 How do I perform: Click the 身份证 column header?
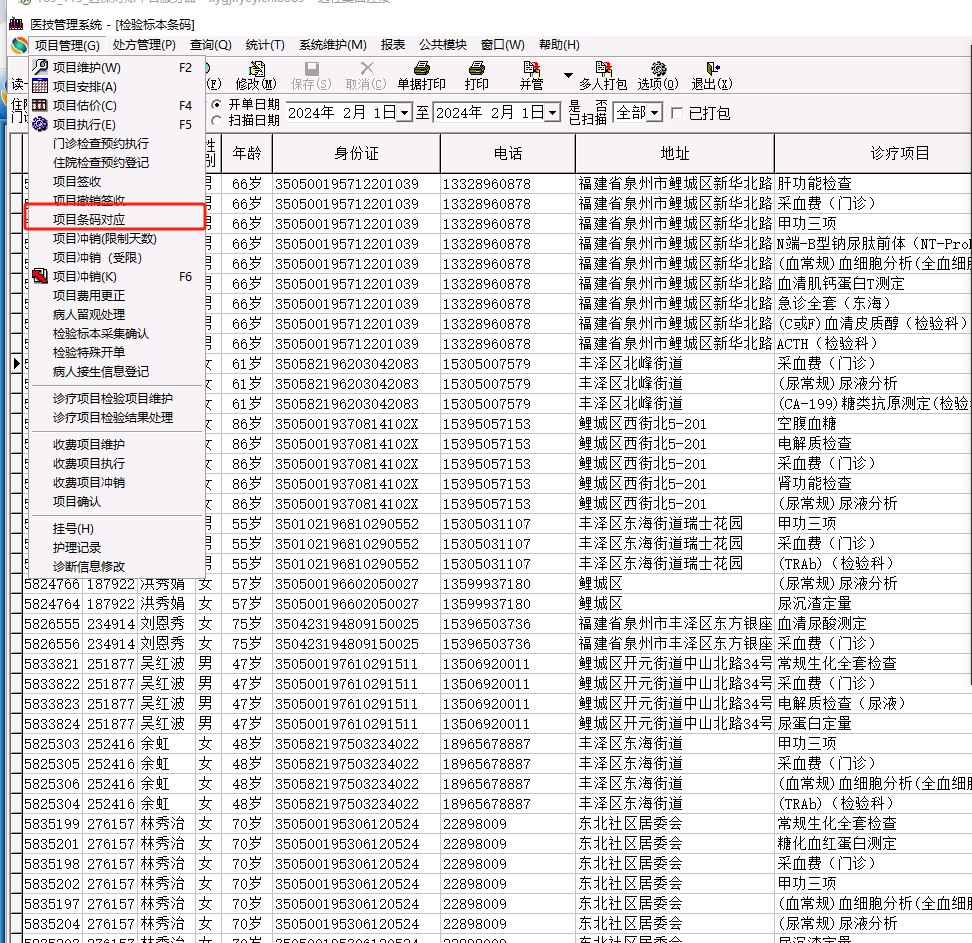click(356, 153)
